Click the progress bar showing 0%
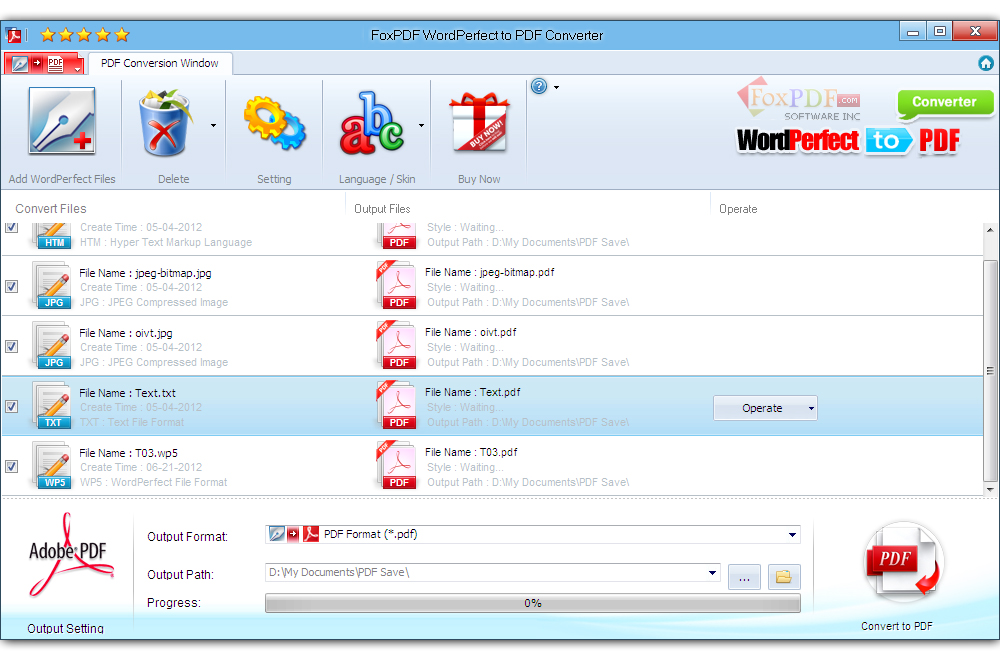 (x=533, y=603)
